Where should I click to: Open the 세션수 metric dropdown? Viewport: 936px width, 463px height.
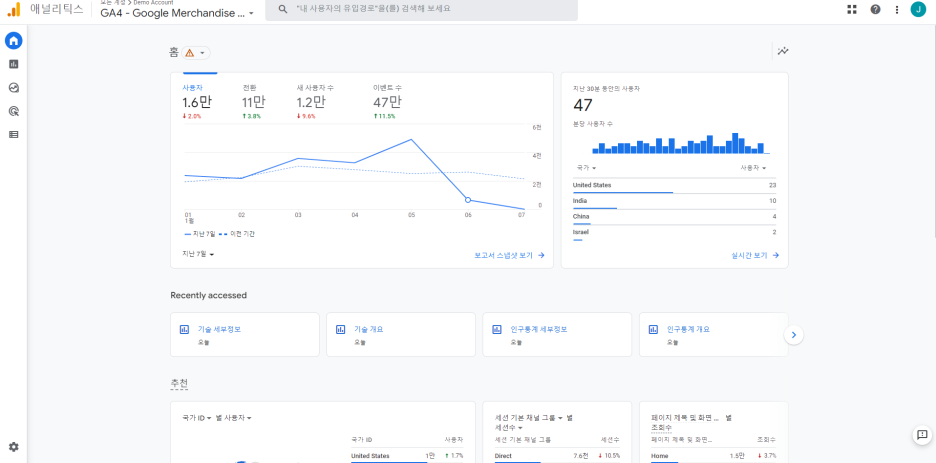(x=509, y=428)
